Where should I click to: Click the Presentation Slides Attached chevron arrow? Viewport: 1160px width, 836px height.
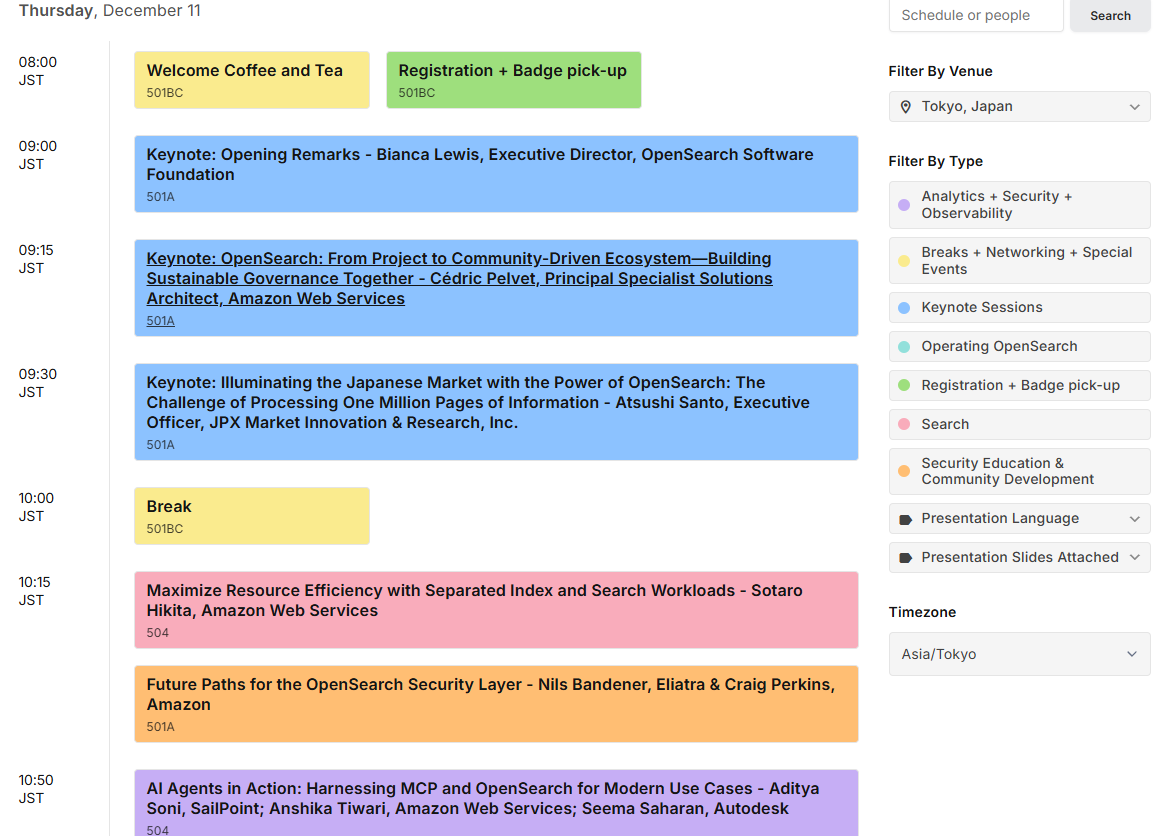click(1134, 558)
